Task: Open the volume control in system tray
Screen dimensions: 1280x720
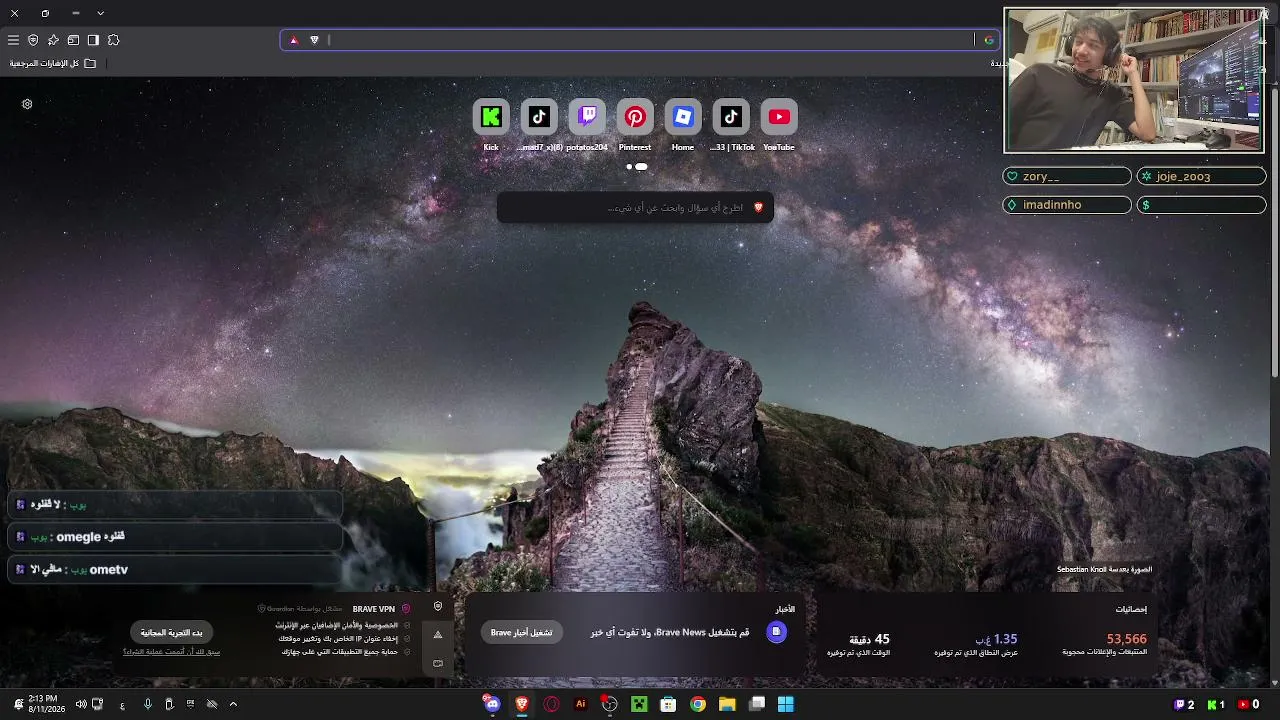Action: [81, 704]
